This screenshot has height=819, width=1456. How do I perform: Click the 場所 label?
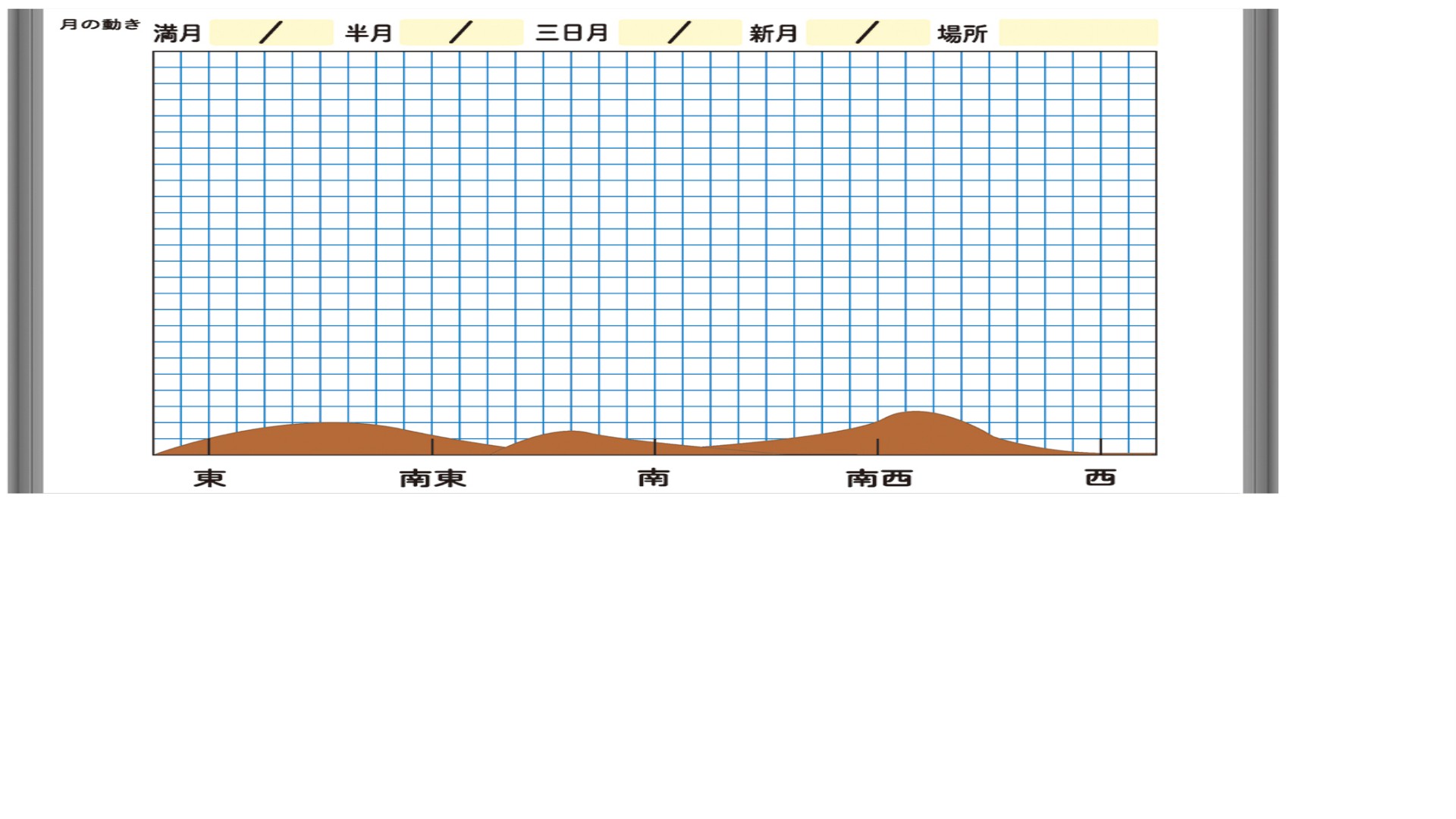point(962,34)
